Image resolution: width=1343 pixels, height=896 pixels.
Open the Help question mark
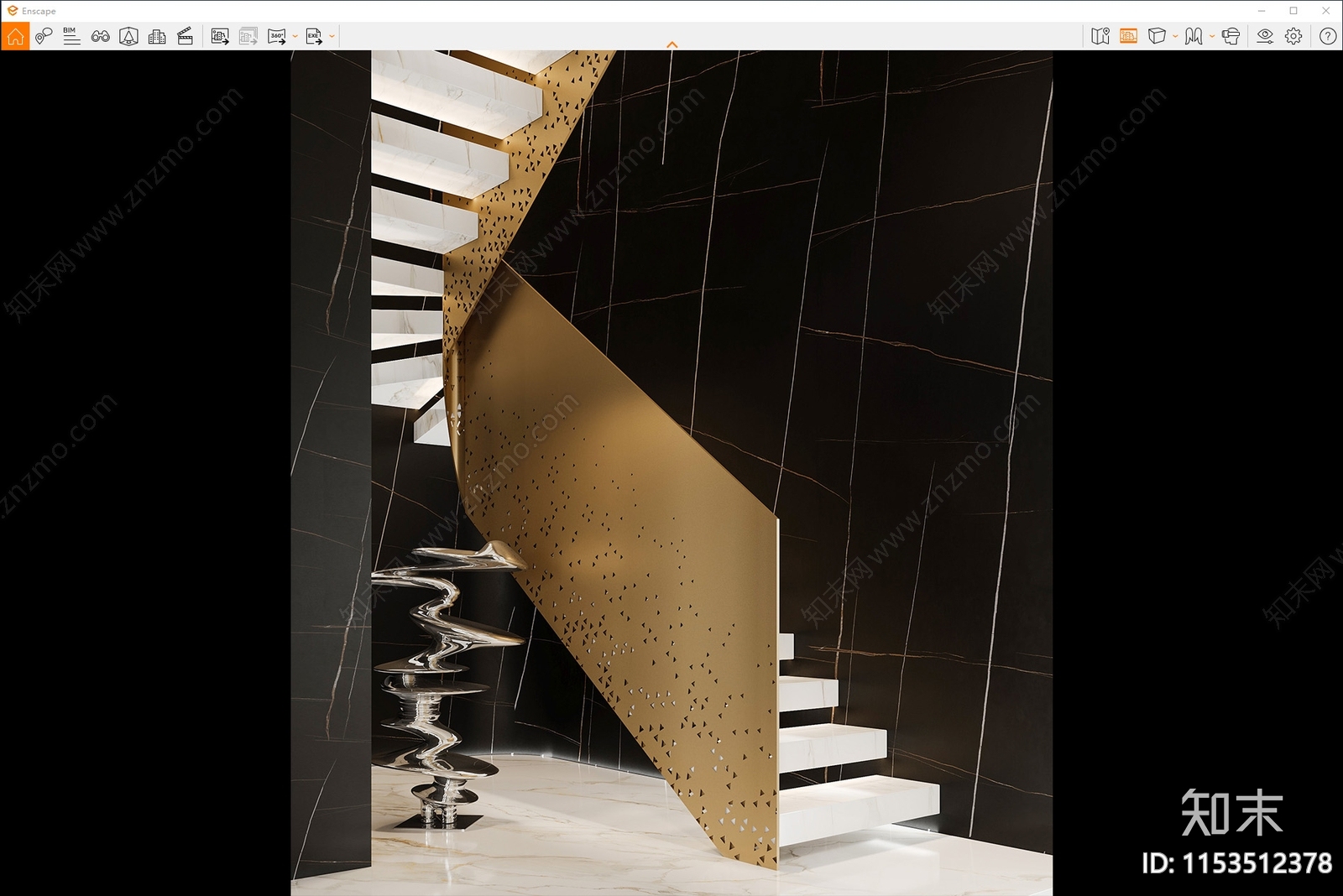tap(1328, 36)
